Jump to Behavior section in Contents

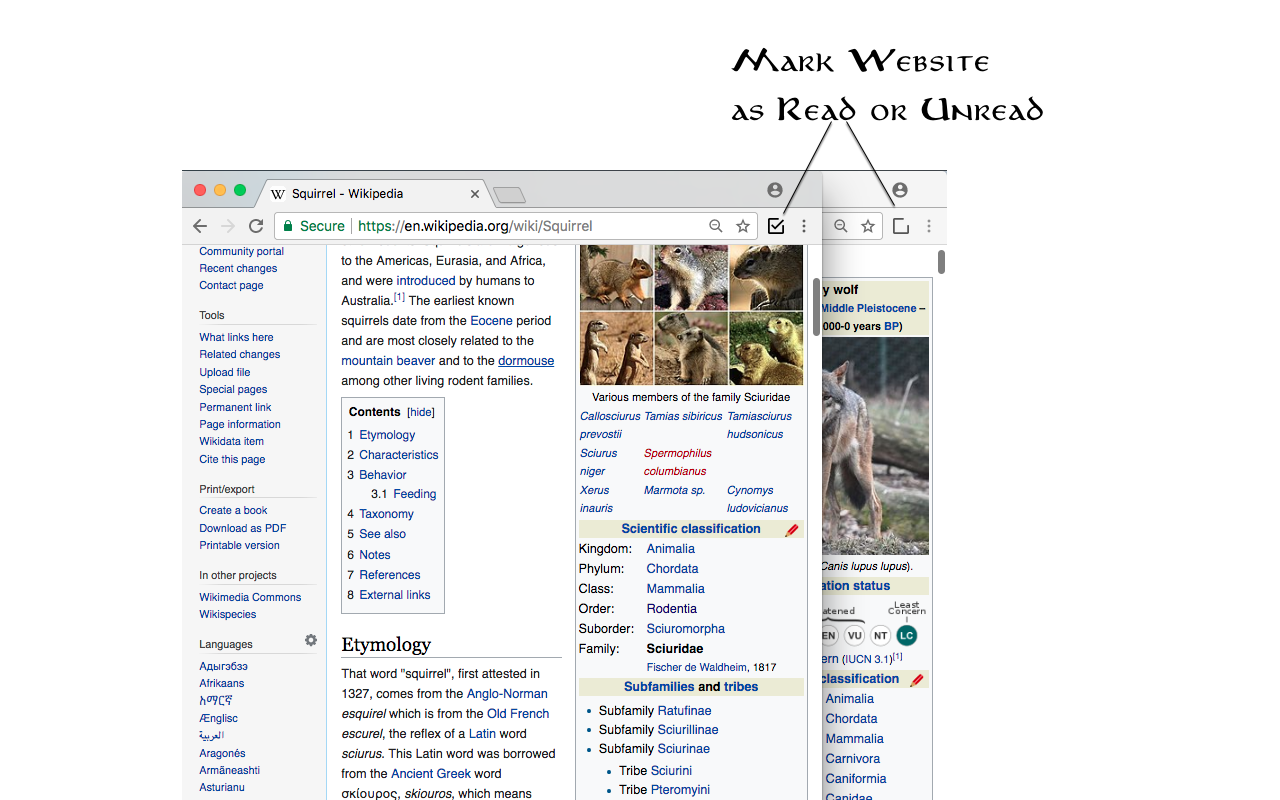383,475
